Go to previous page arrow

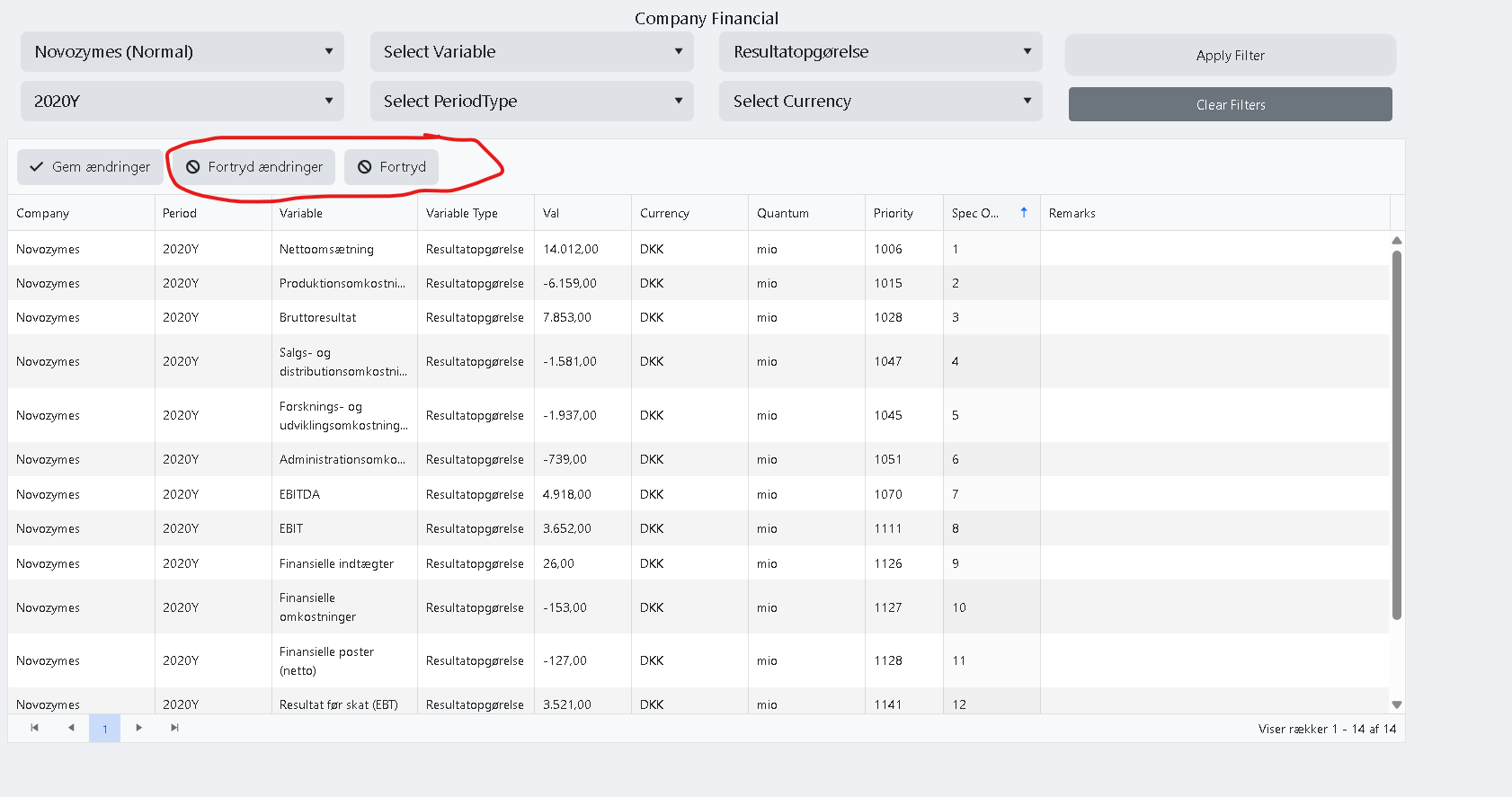coord(71,728)
